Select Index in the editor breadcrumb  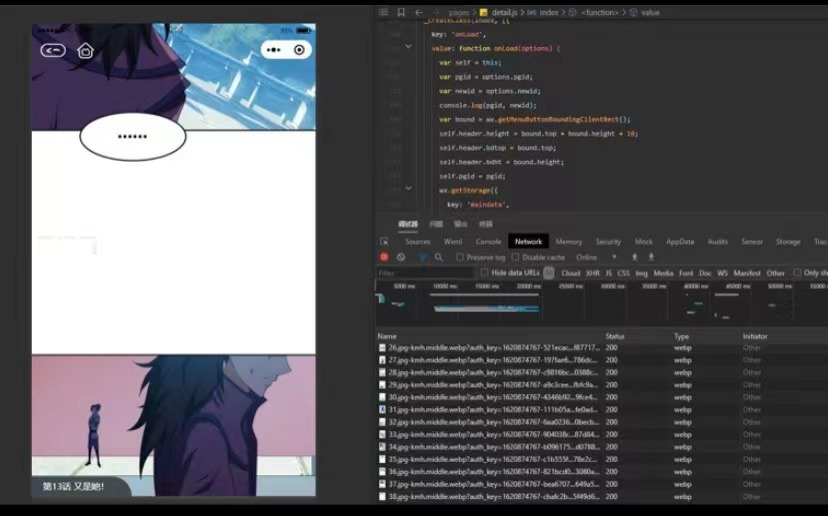click(549, 12)
